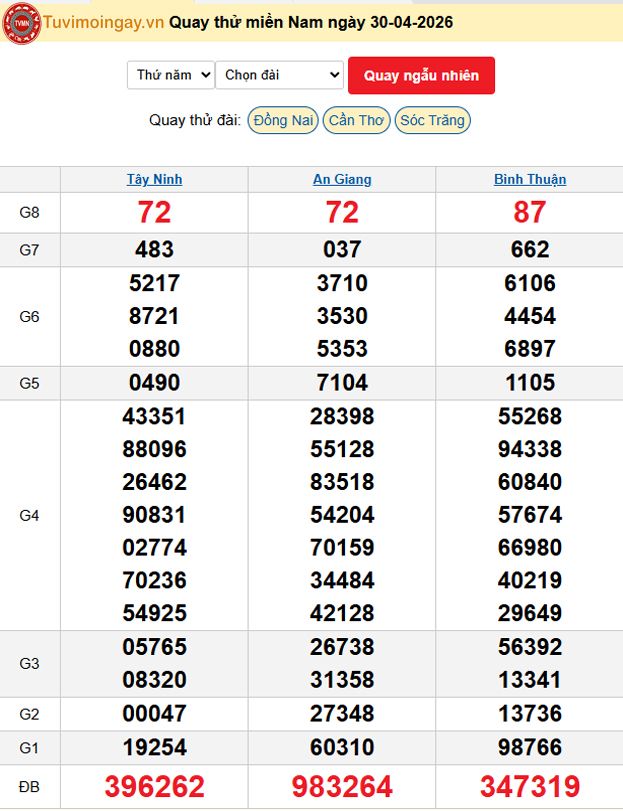The height and width of the screenshot is (811, 623).
Task: Open the Chọn đài station dropdown
Action: [279, 75]
